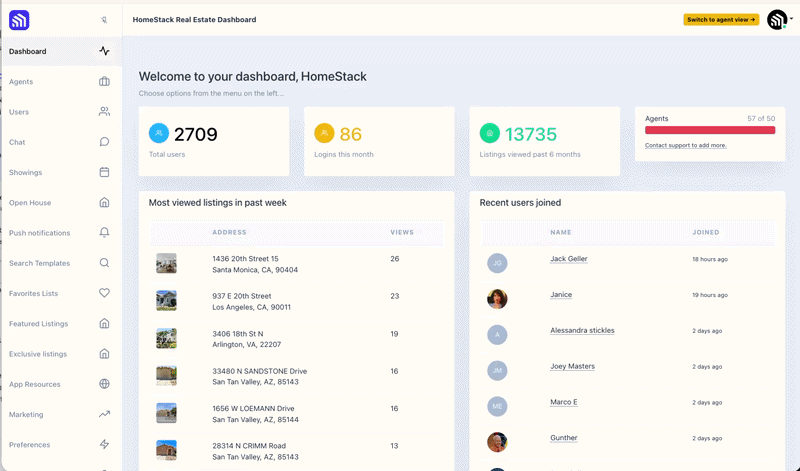Click thumbnail for 1656 W LOEMANN Drive
This screenshot has height=471, width=800.
[x=166, y=413]
